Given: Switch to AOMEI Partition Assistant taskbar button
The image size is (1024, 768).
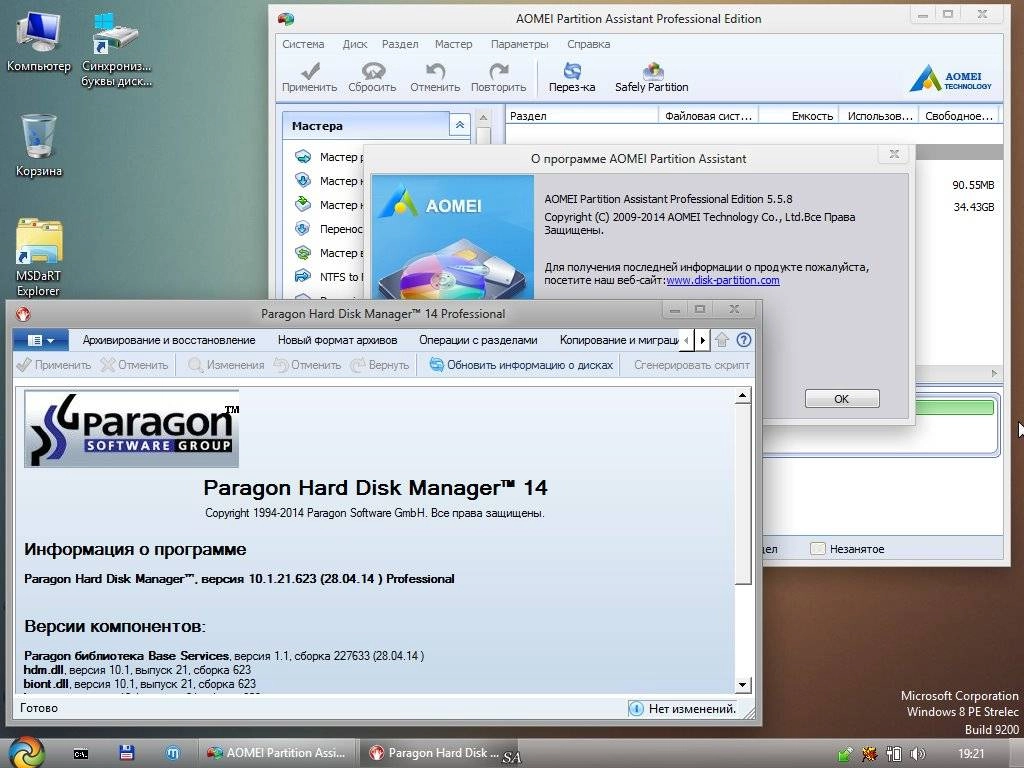Looking at the screenshot, I should (276, 753).
